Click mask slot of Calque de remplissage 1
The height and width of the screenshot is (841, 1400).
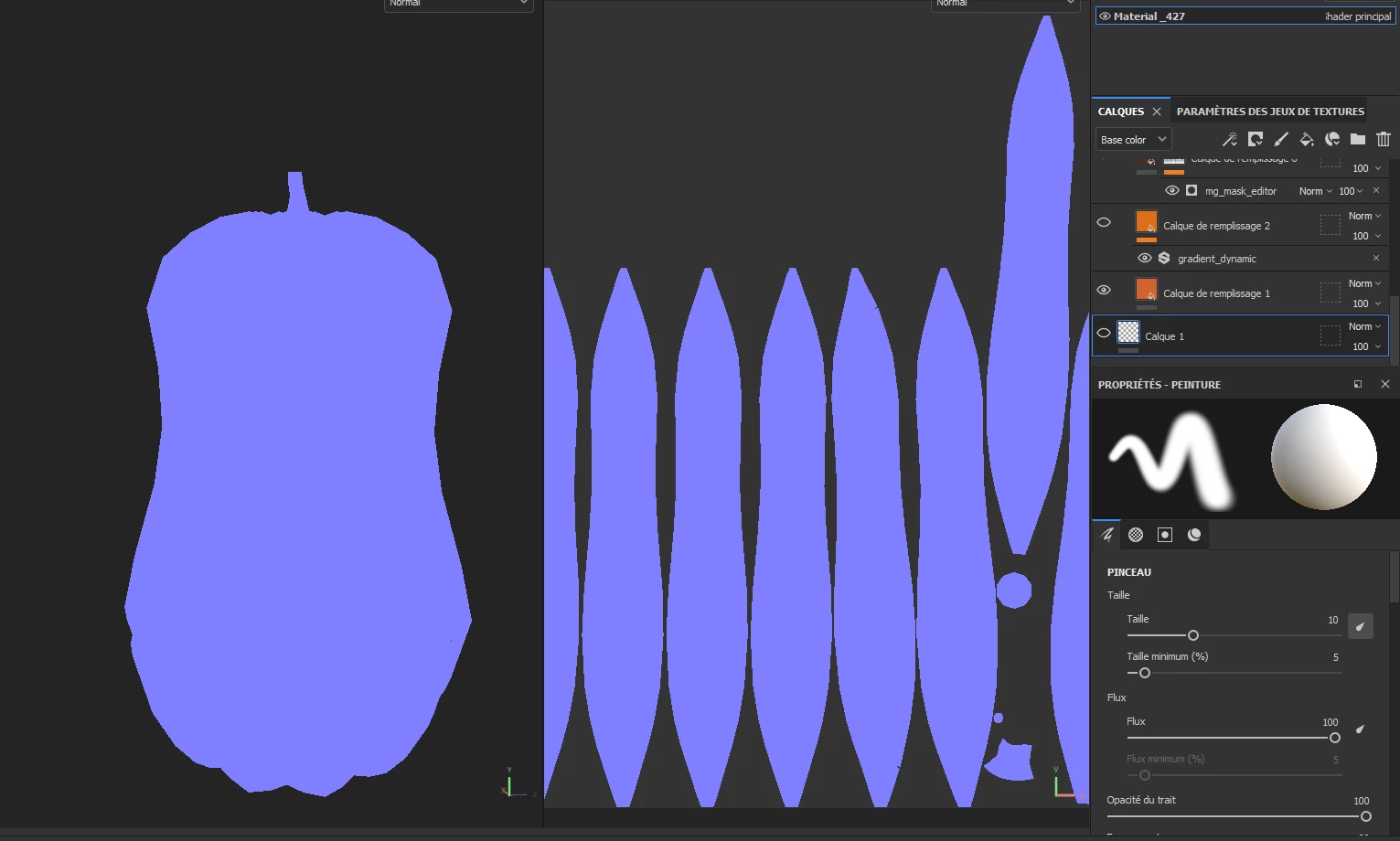point(1331,293)
